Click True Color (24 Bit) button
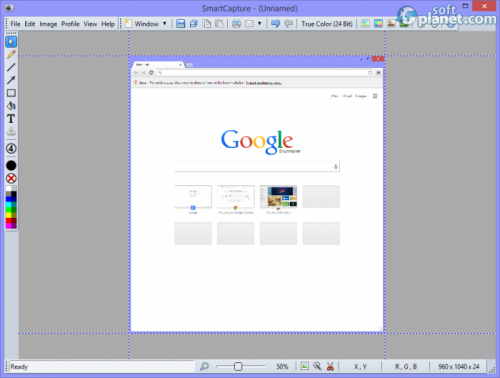The image size is (500, 378). [327, 24]
